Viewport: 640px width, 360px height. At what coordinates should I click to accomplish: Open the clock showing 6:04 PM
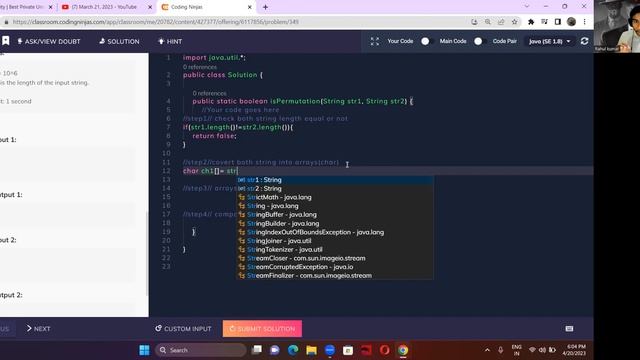[574, 350]
